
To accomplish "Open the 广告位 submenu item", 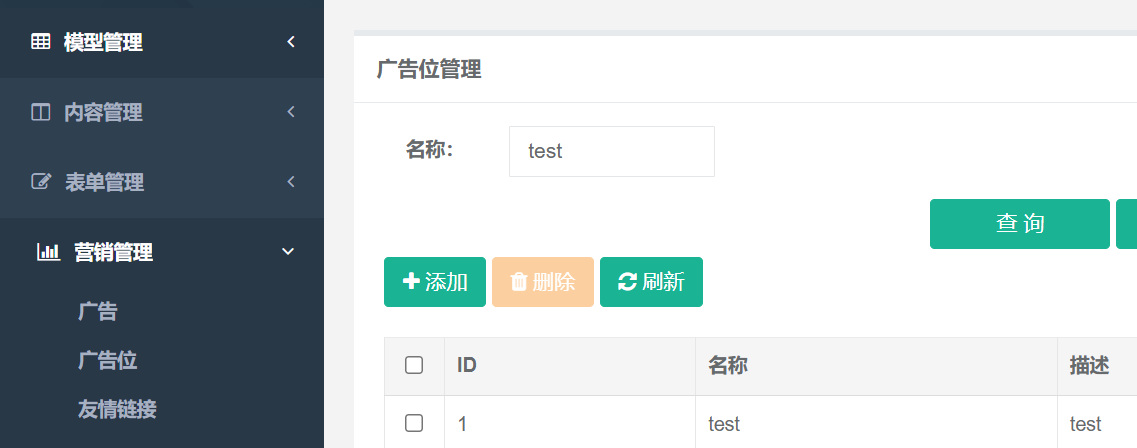I will (107, 360).
